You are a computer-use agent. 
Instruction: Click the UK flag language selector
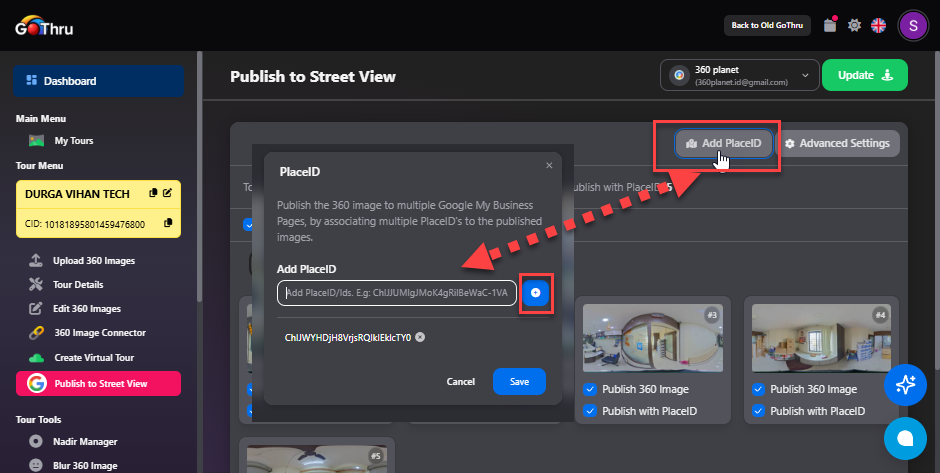point(879,26)
